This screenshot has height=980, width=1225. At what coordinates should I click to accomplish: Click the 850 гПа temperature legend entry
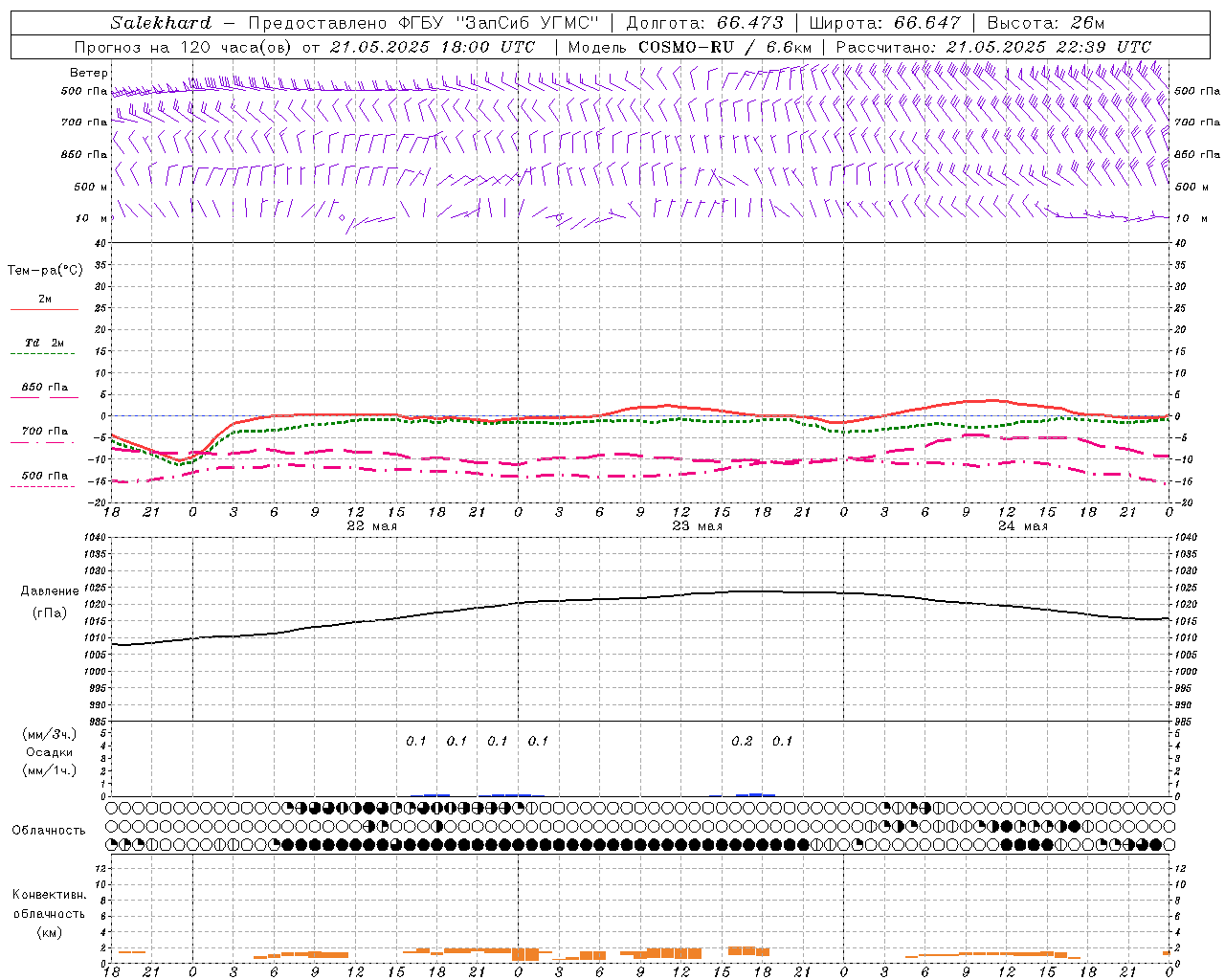(45, 390)
